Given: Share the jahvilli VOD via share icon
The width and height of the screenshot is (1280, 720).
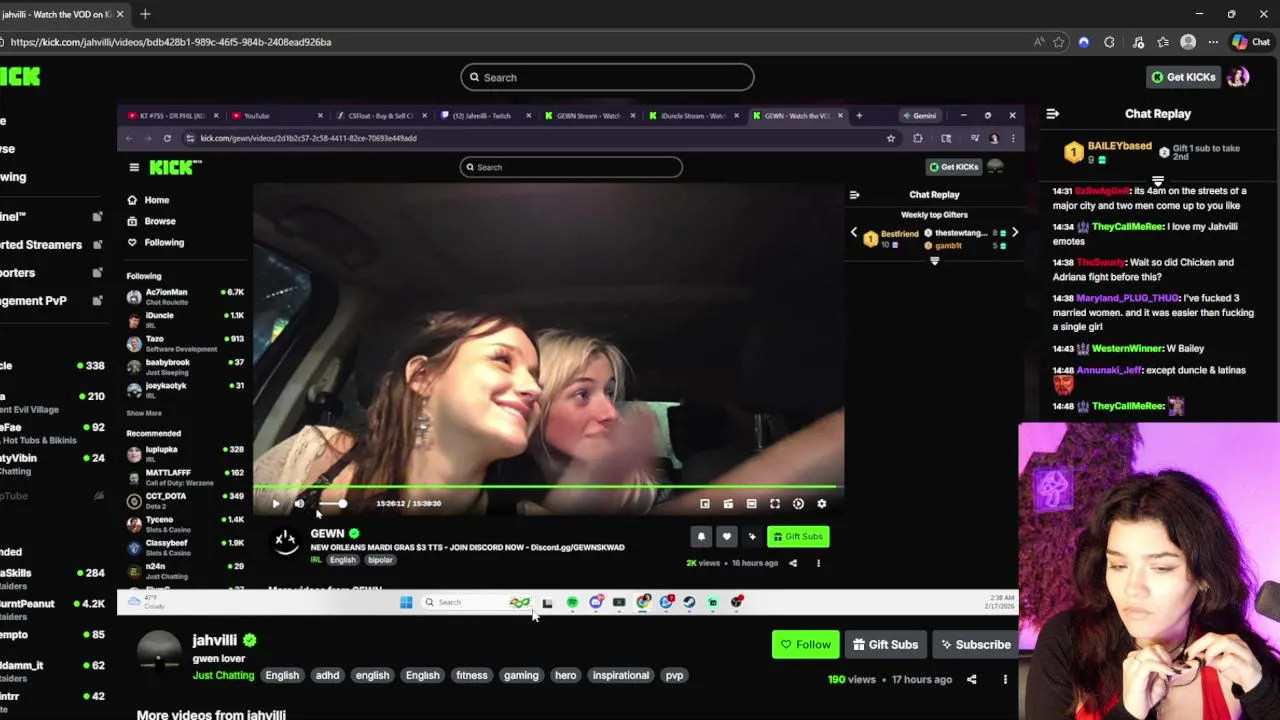Looking at the screenshot, I should 971,680.
